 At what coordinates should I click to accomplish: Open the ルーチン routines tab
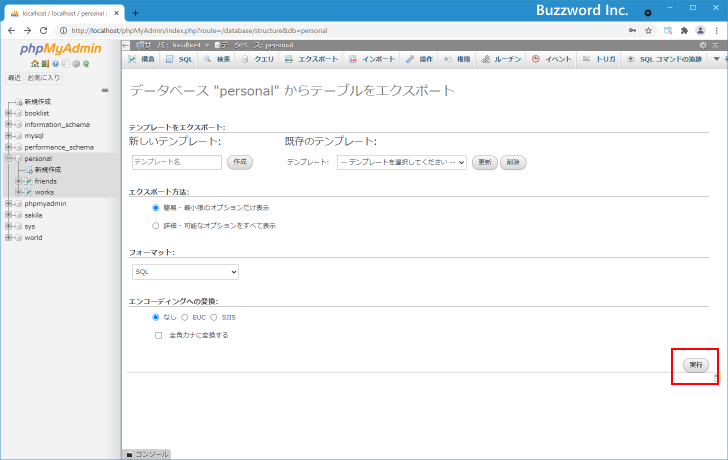click(x=501, y=59)
